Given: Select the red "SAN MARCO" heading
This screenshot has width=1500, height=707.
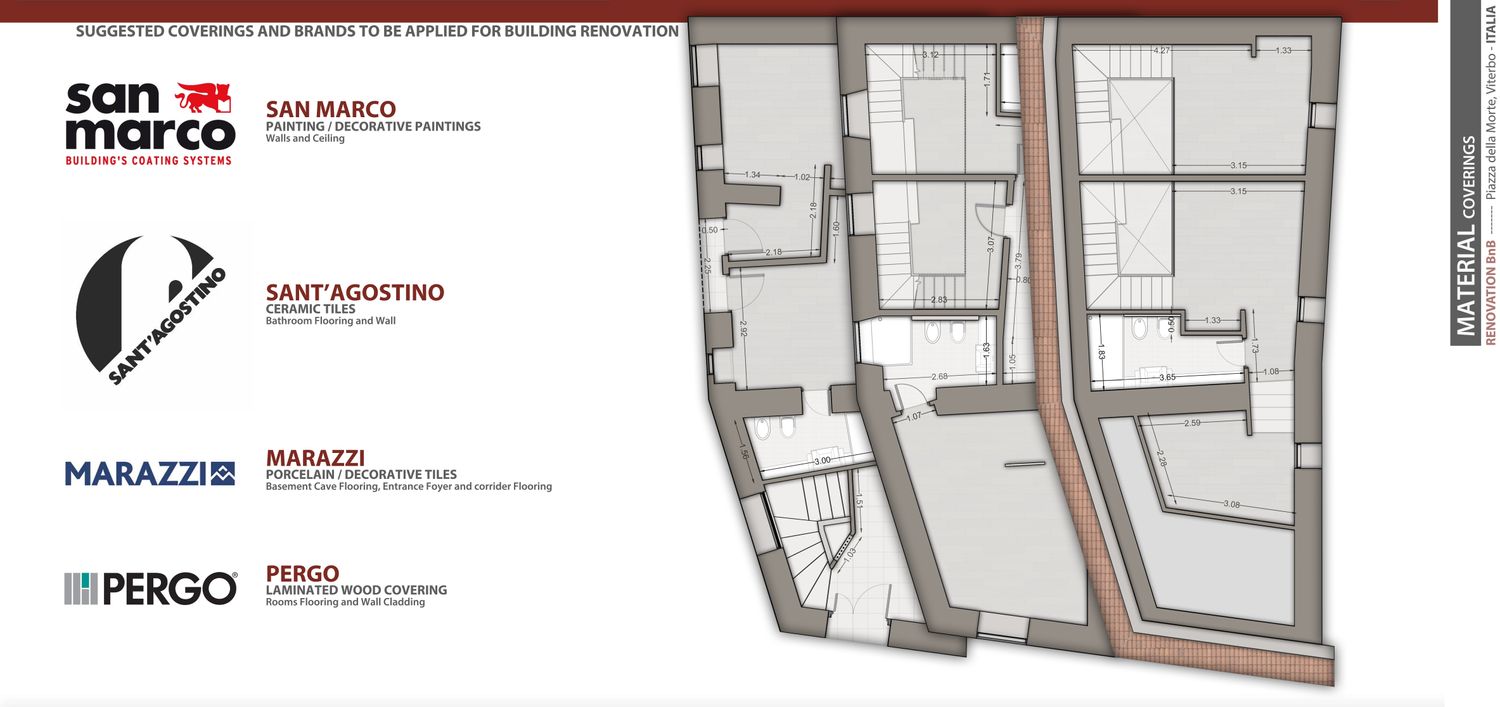Looking at the screenshot, I should (x=330, y=109).
